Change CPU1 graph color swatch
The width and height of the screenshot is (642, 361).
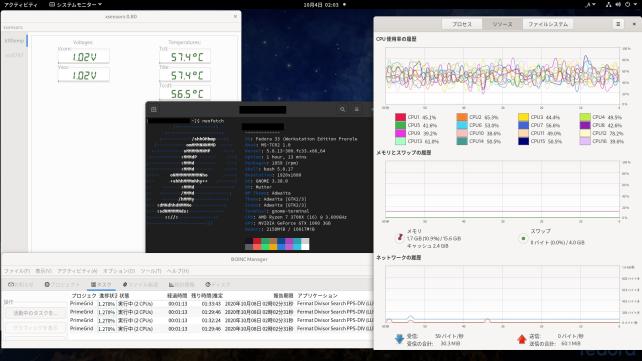tap(400, 117)
